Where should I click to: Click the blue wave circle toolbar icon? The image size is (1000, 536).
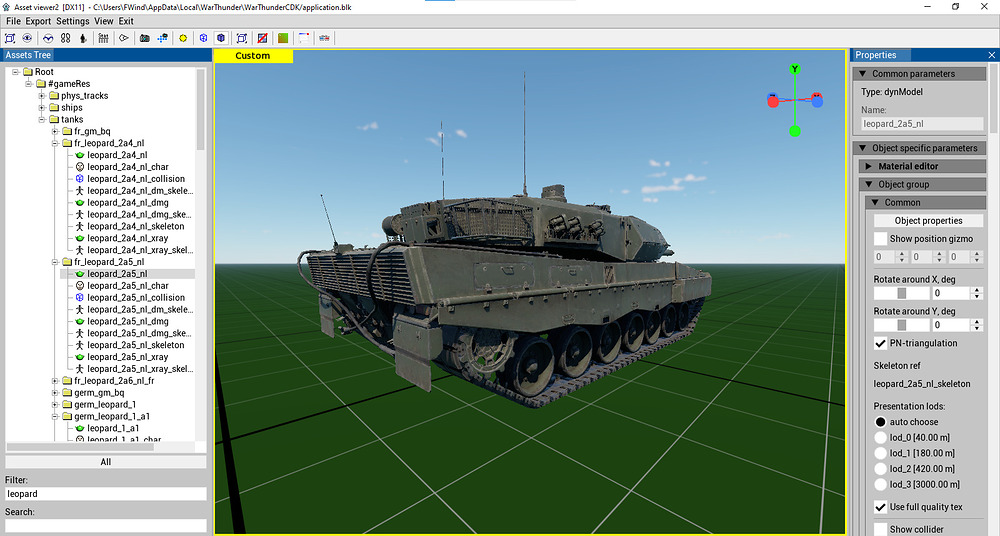pos(48,38)
